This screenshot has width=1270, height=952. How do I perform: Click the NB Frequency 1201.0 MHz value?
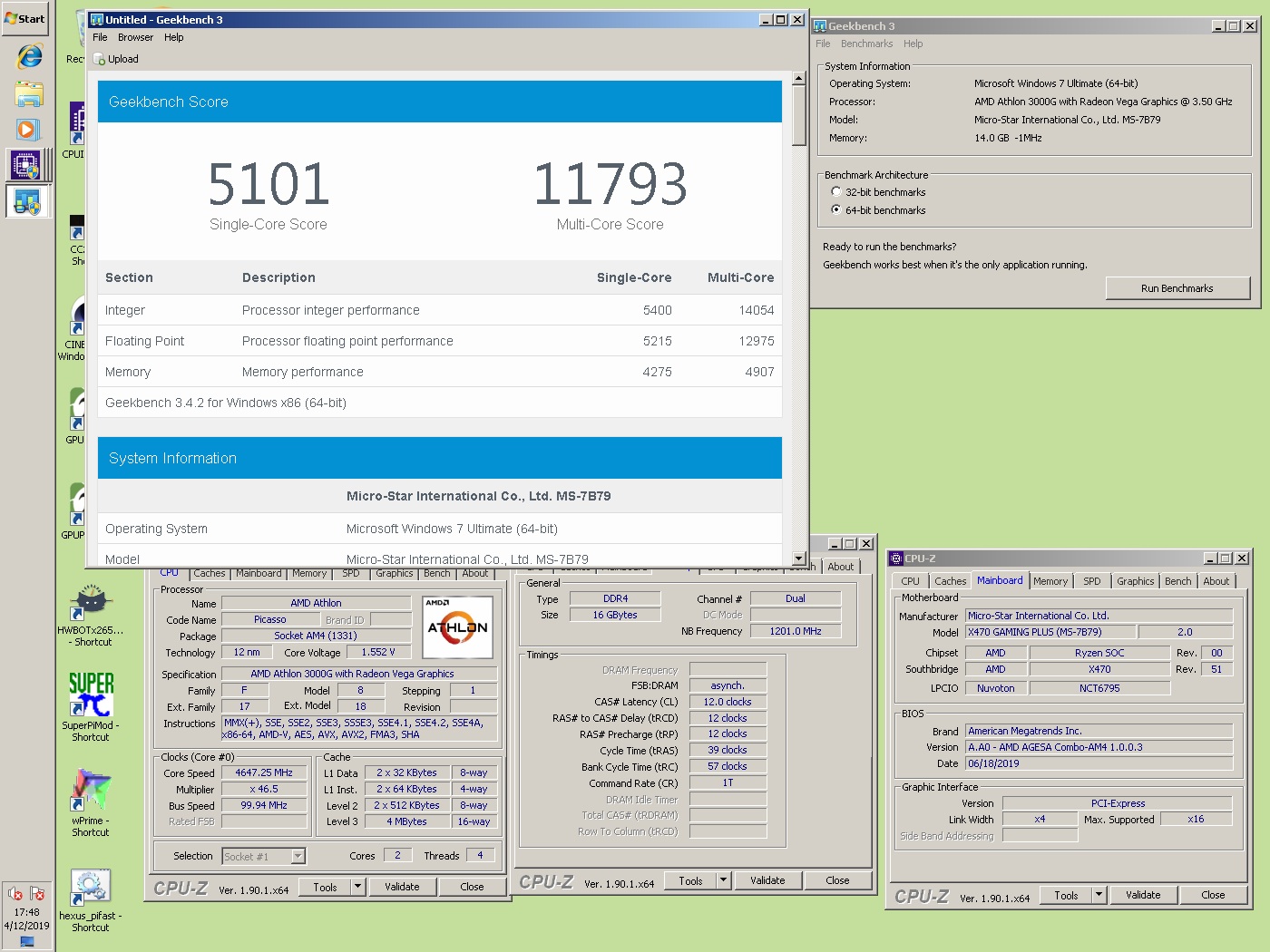796,631
